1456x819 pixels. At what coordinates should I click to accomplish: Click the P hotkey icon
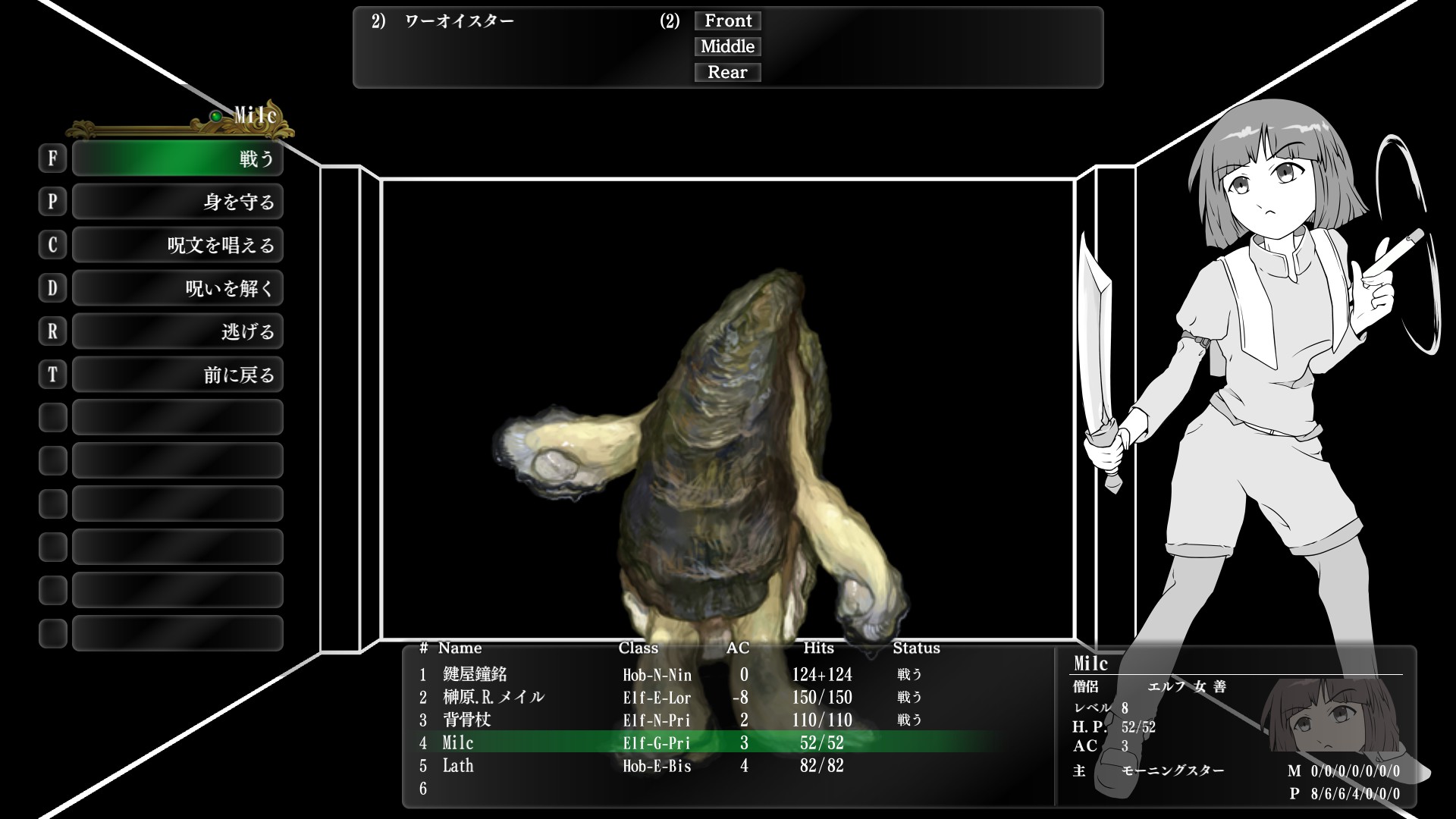pyautogui.click(x=52, y=202)
